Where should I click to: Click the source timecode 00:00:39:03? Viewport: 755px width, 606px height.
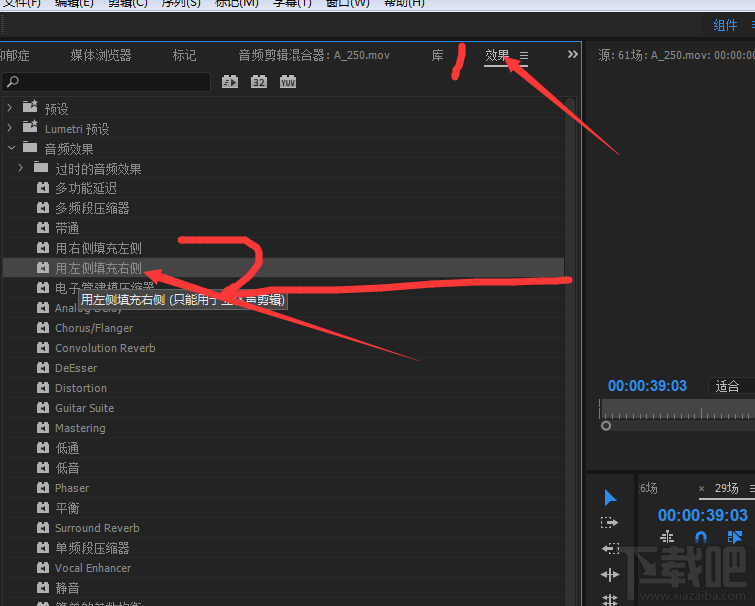647,386
